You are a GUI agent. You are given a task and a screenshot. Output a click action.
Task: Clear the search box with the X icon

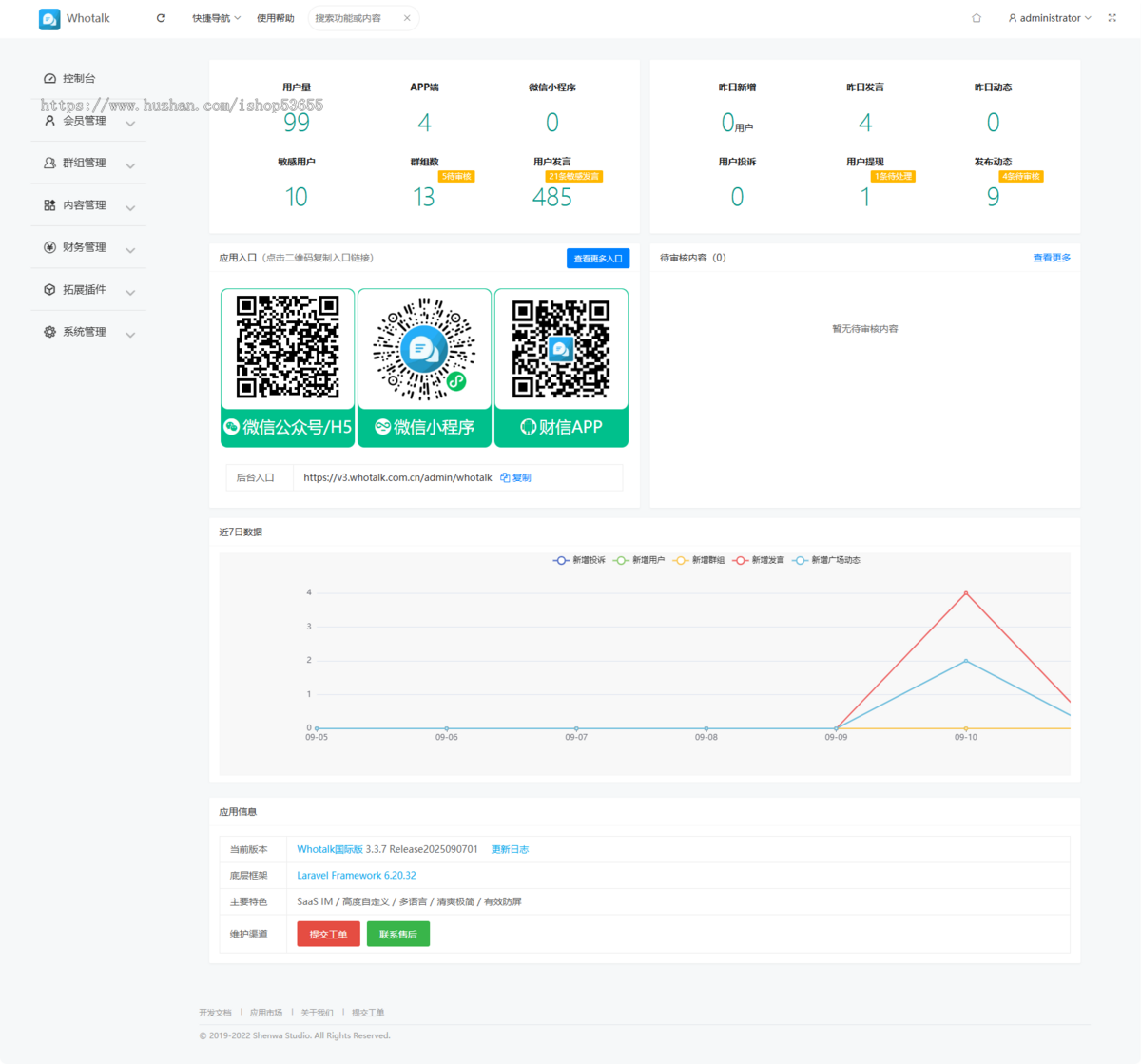coord(407,18)
